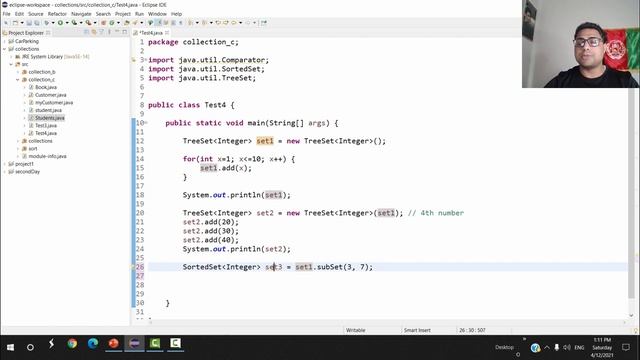This screenshot has width=640, height=360.
Task: Open the Windows Start menu
Action: pyautogui.click(x=10, y=347)
